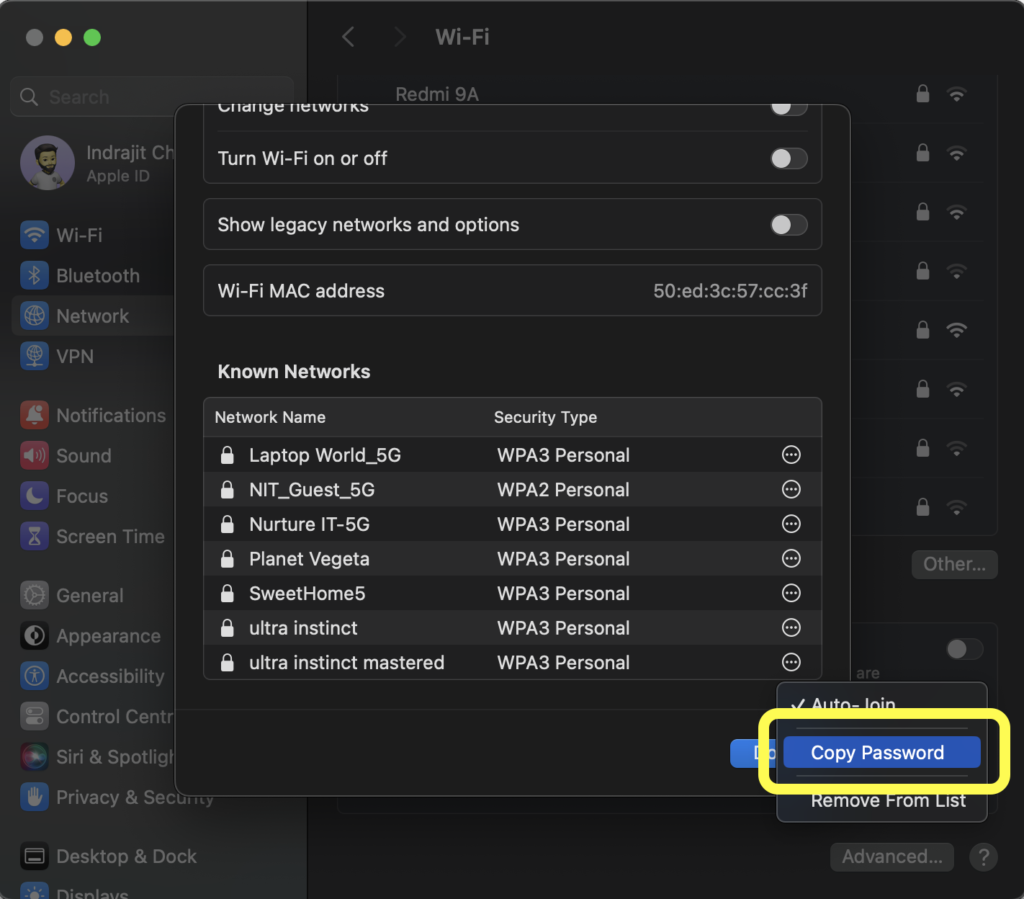Toggle the partially hidden Change networks switch
This screenshot has width=1024, height=899.
(788, 108)
